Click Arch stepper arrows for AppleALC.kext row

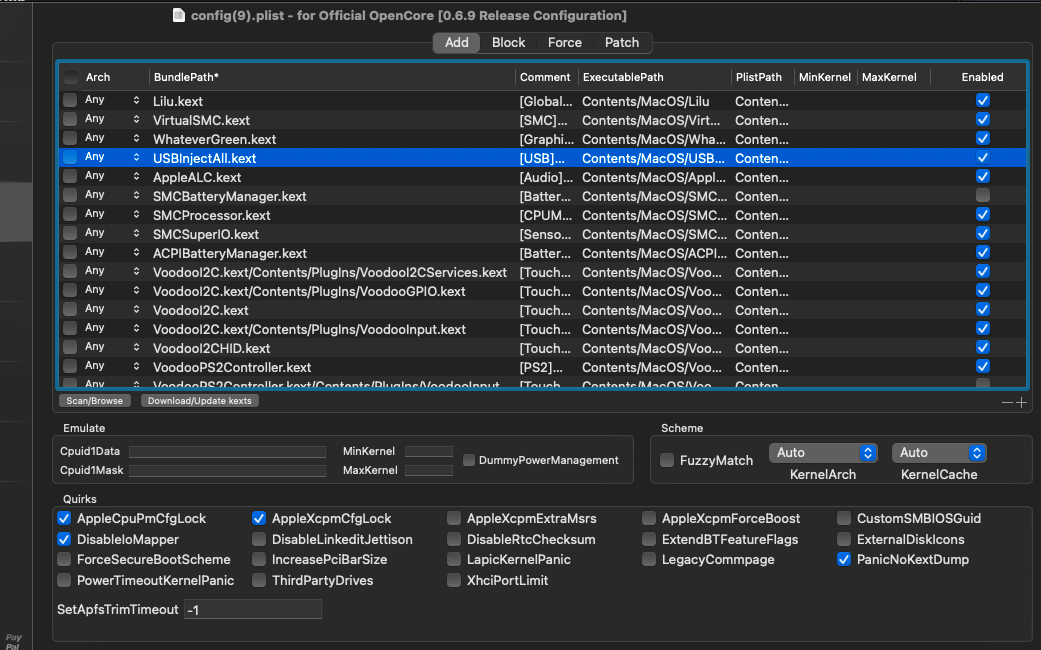point(136,177)
